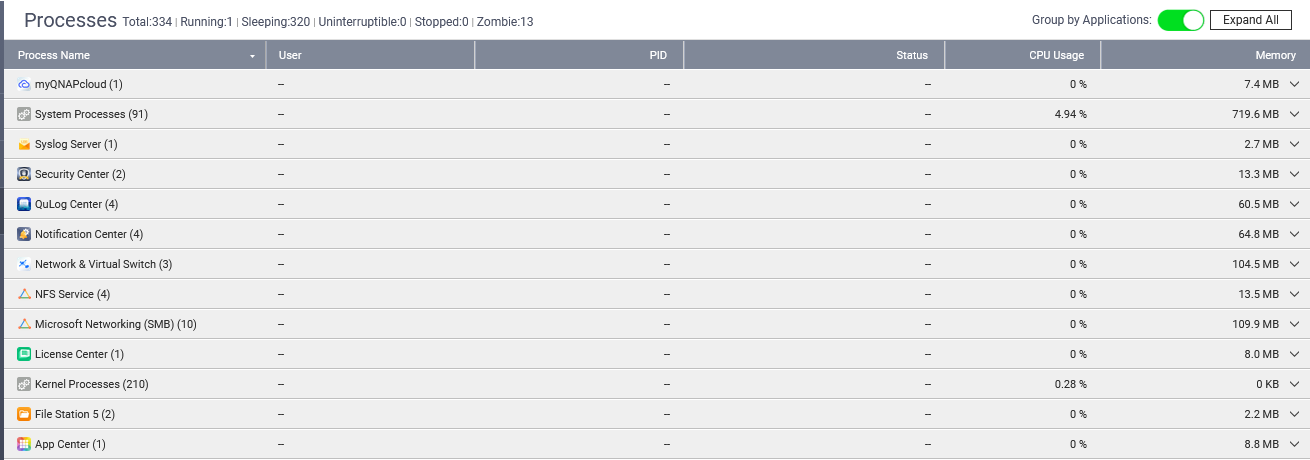The width and height of the screenshot is (1310, 460).
Task: Click the PID column header
Action: [658, 55]
